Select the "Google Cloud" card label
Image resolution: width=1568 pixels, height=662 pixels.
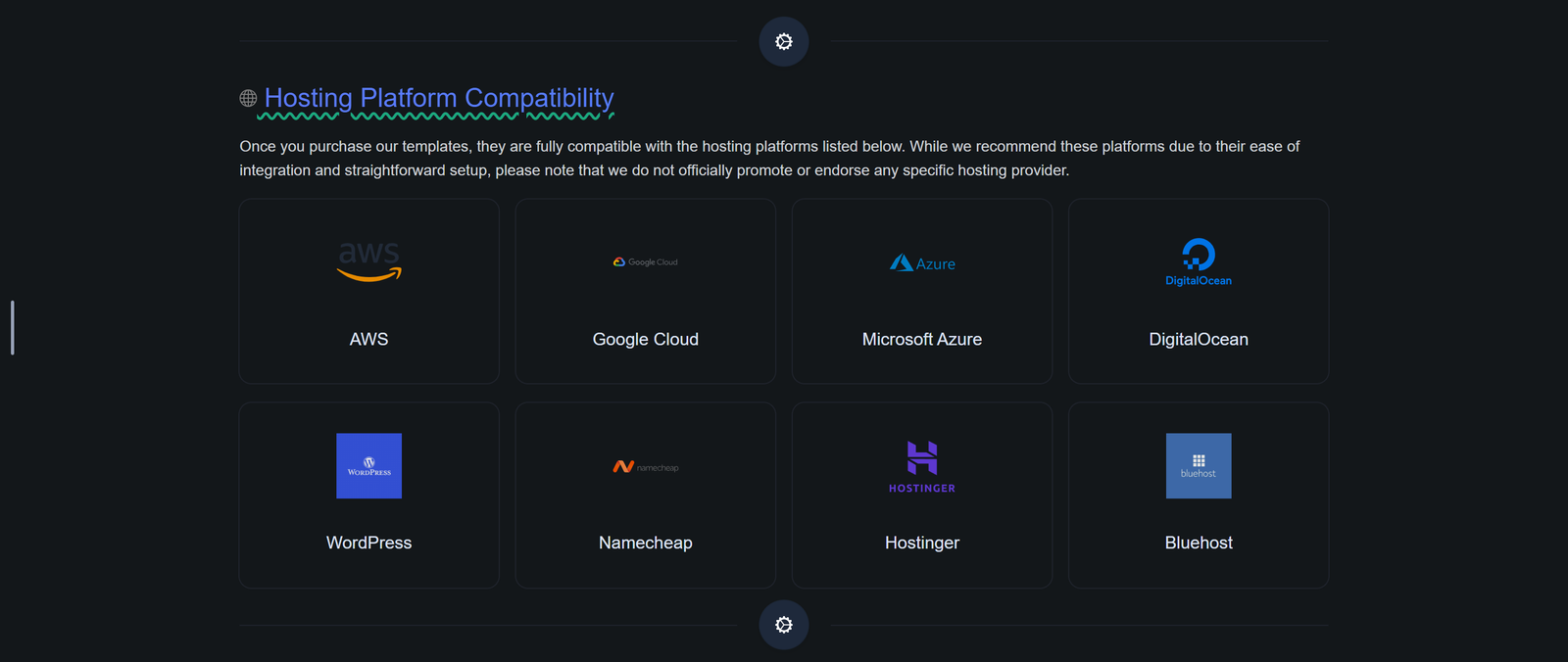tap(646, 339)
